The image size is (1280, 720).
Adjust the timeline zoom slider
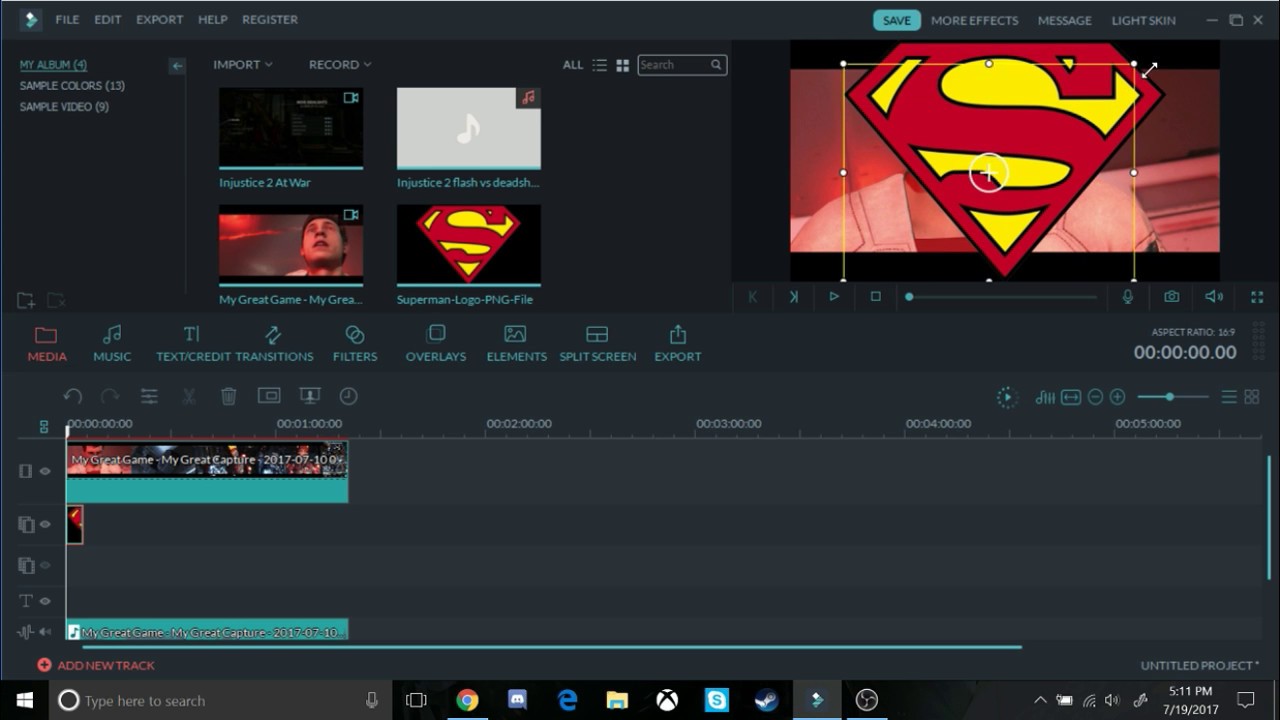[x=1168, y=396]
